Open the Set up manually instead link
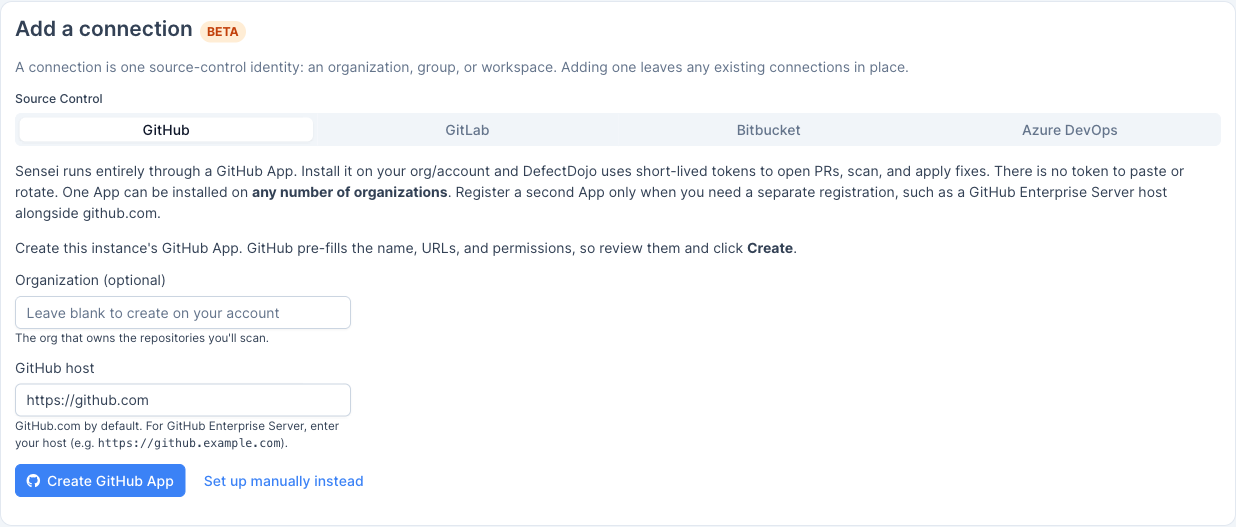The height and width of the screenshot is (527, 1236). [x=283, y=481]
